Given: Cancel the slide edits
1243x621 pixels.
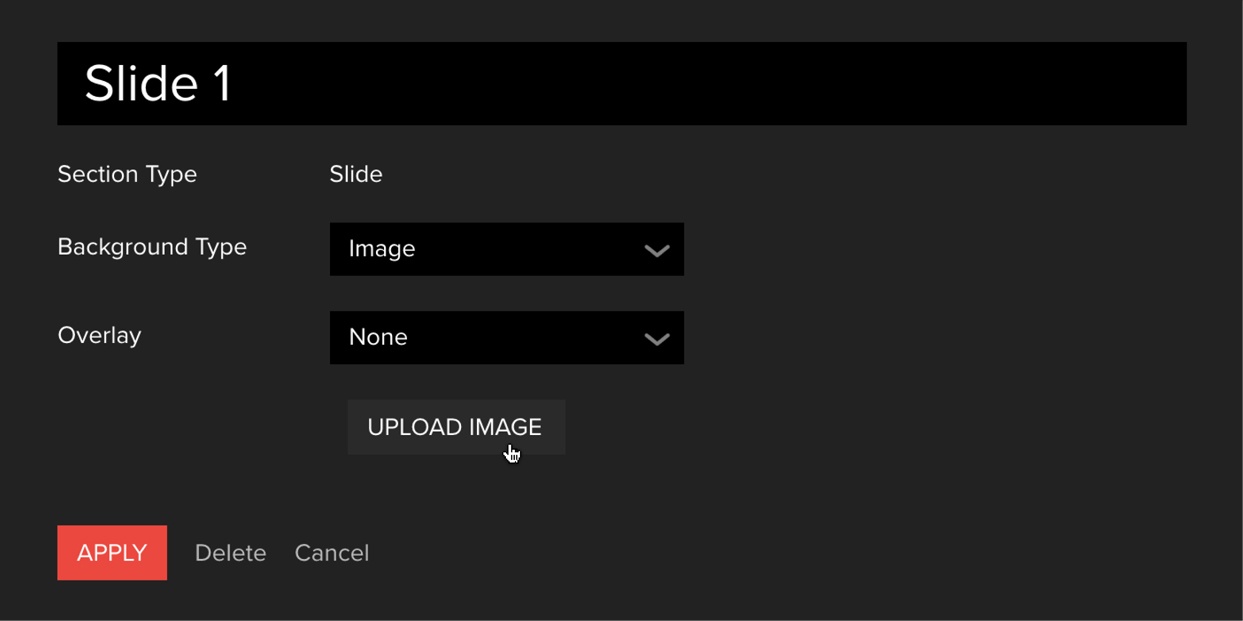Looking at the screenshot, I should [331, 553].
